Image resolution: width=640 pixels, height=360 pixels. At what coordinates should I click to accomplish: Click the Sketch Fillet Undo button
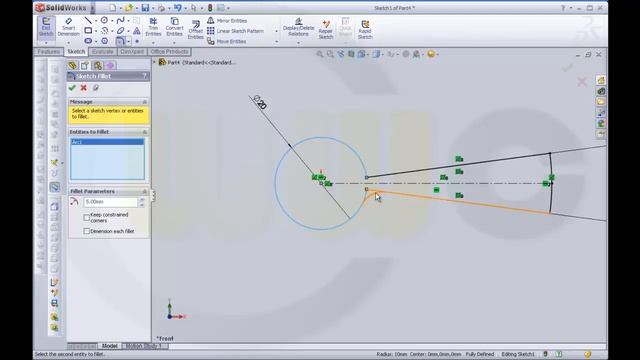(96, 87)
